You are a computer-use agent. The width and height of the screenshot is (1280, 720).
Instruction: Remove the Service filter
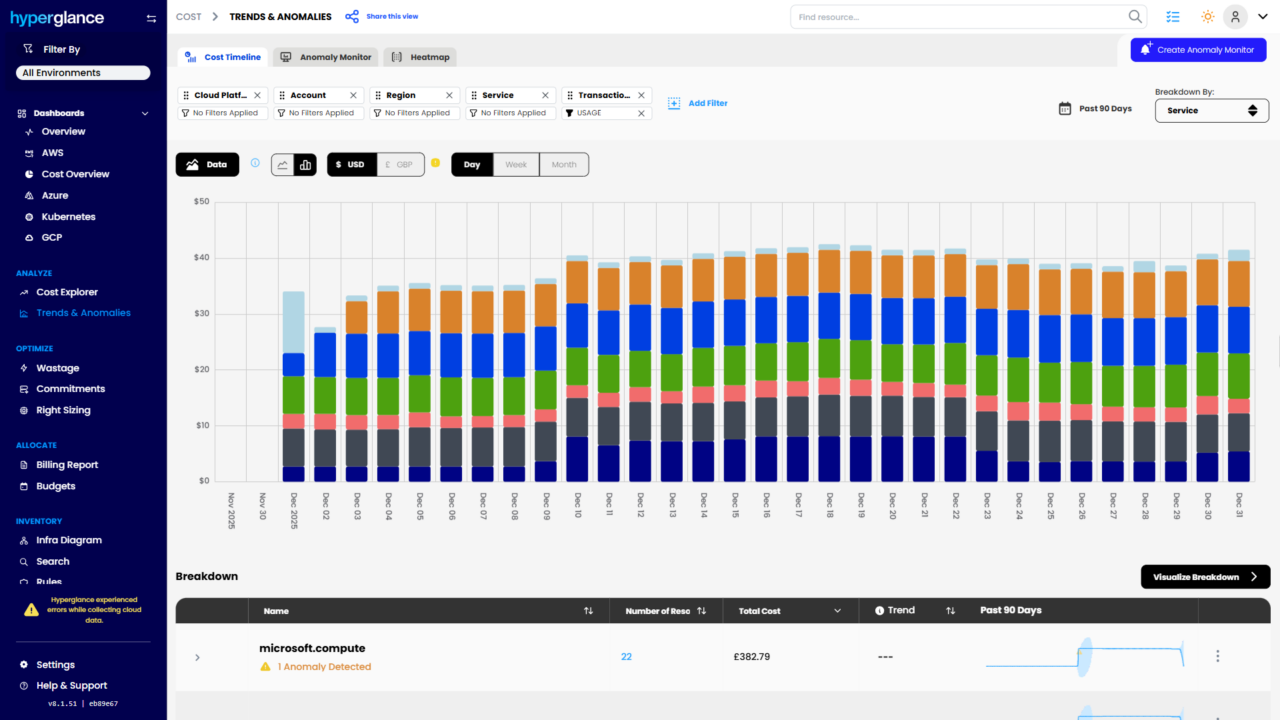[x=545, y=95]
